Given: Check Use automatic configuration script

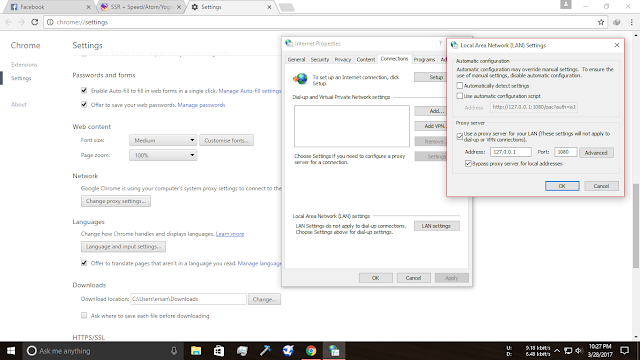Looking at the screenshot, I should click(x=460, y=96).
